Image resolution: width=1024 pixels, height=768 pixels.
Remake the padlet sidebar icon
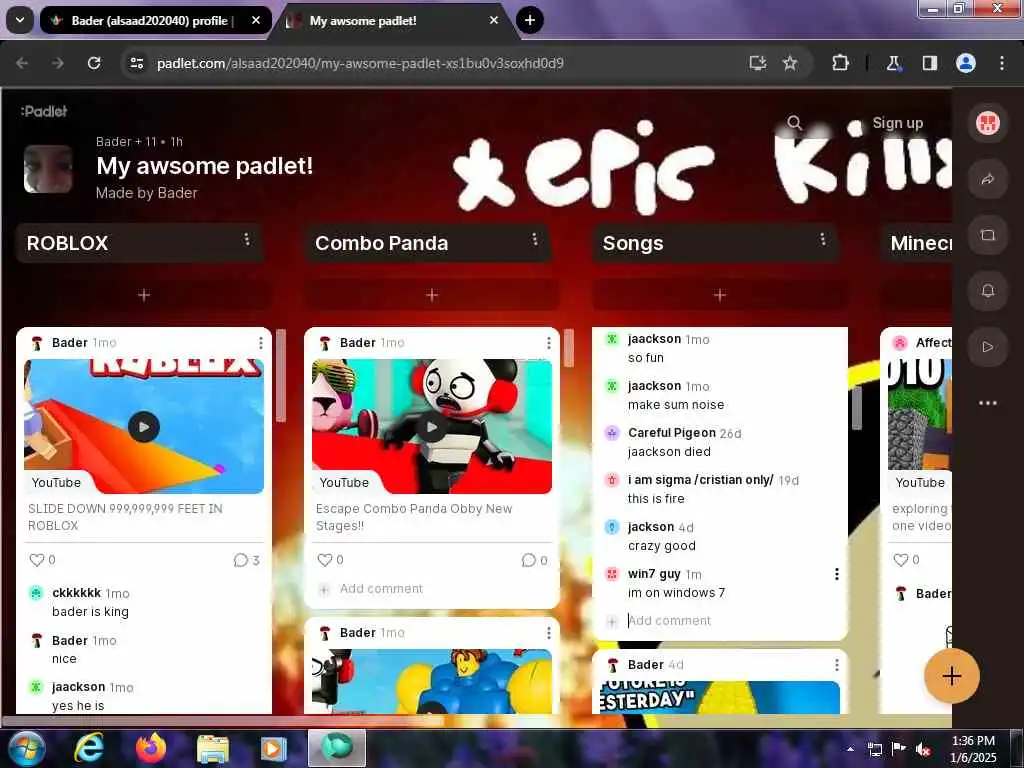click(987, 235)
